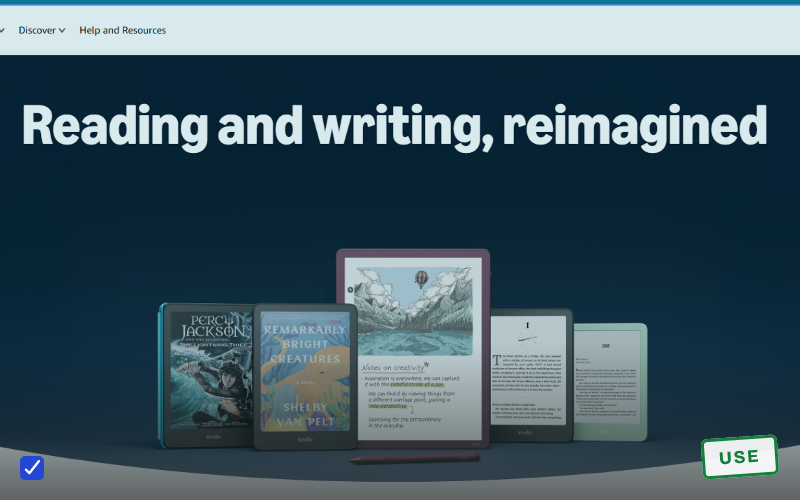Viewport: 800px width, 500px height.
Task: Open the Discover menu label
Action: coord(37,30)
